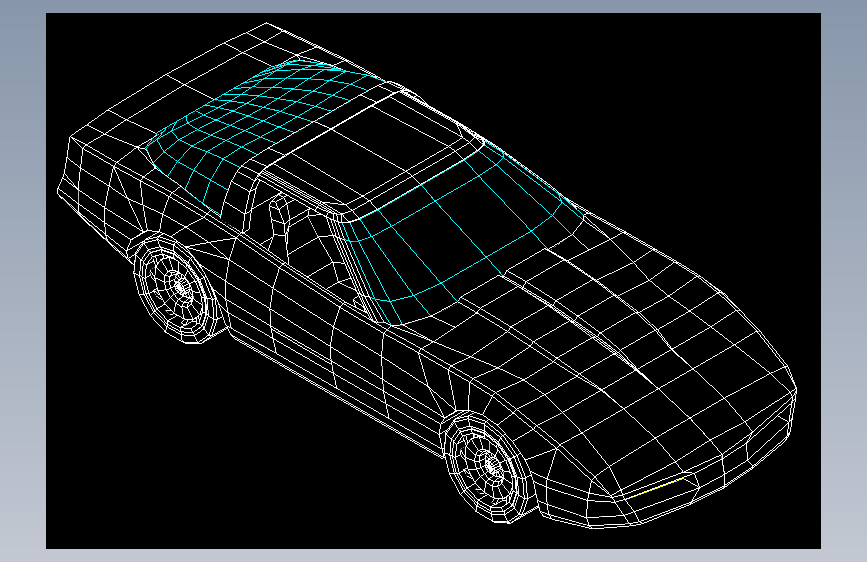Pick the cyan windshield mesh

coord(462,233)
